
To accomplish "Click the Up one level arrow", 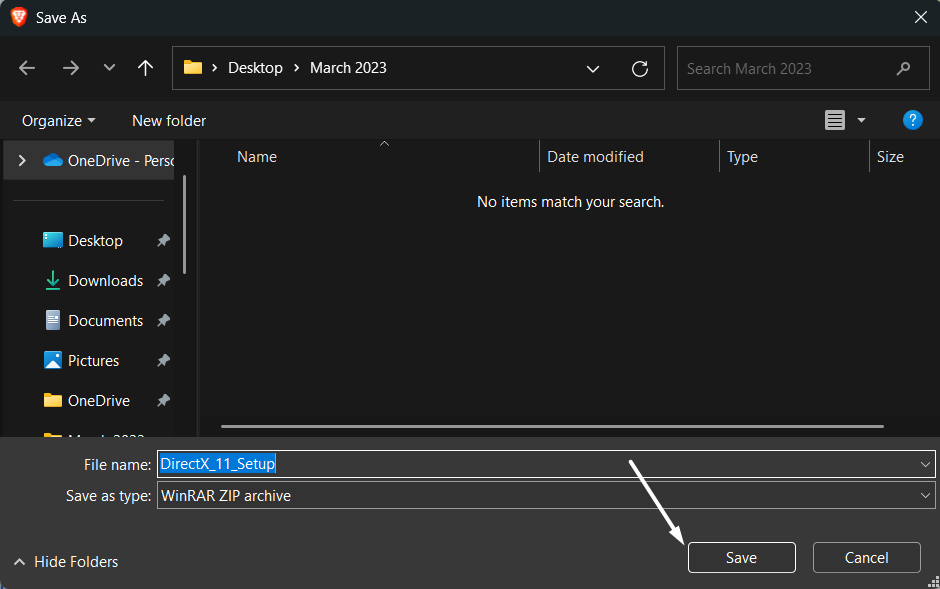I will (146, 68).
